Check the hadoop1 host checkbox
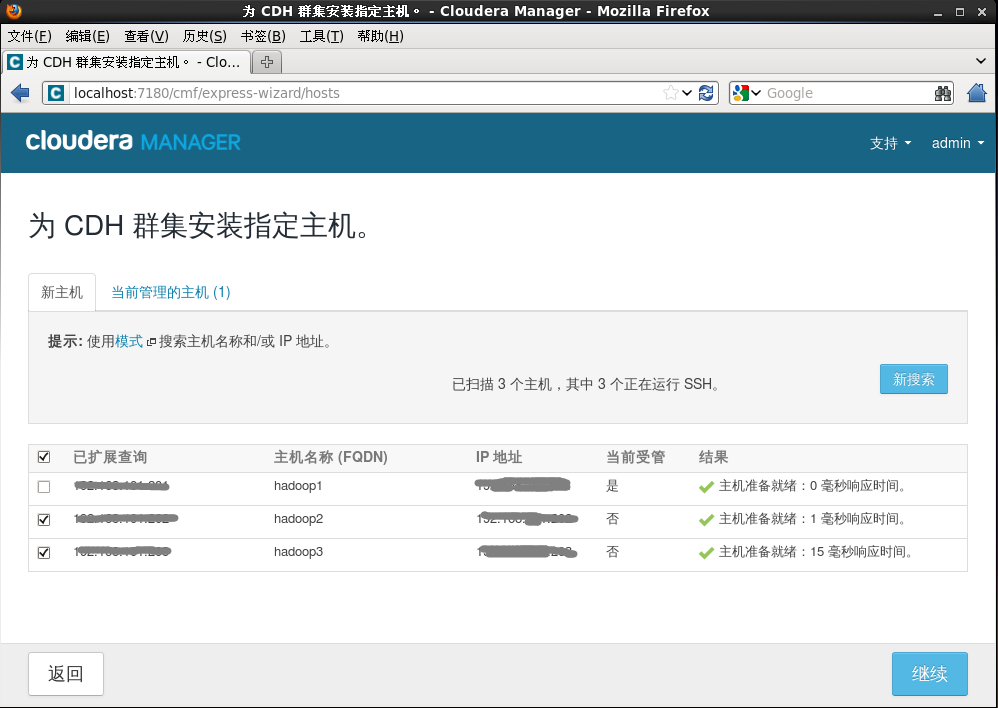The width and height of the screenshot is (998, 708). 44,487
